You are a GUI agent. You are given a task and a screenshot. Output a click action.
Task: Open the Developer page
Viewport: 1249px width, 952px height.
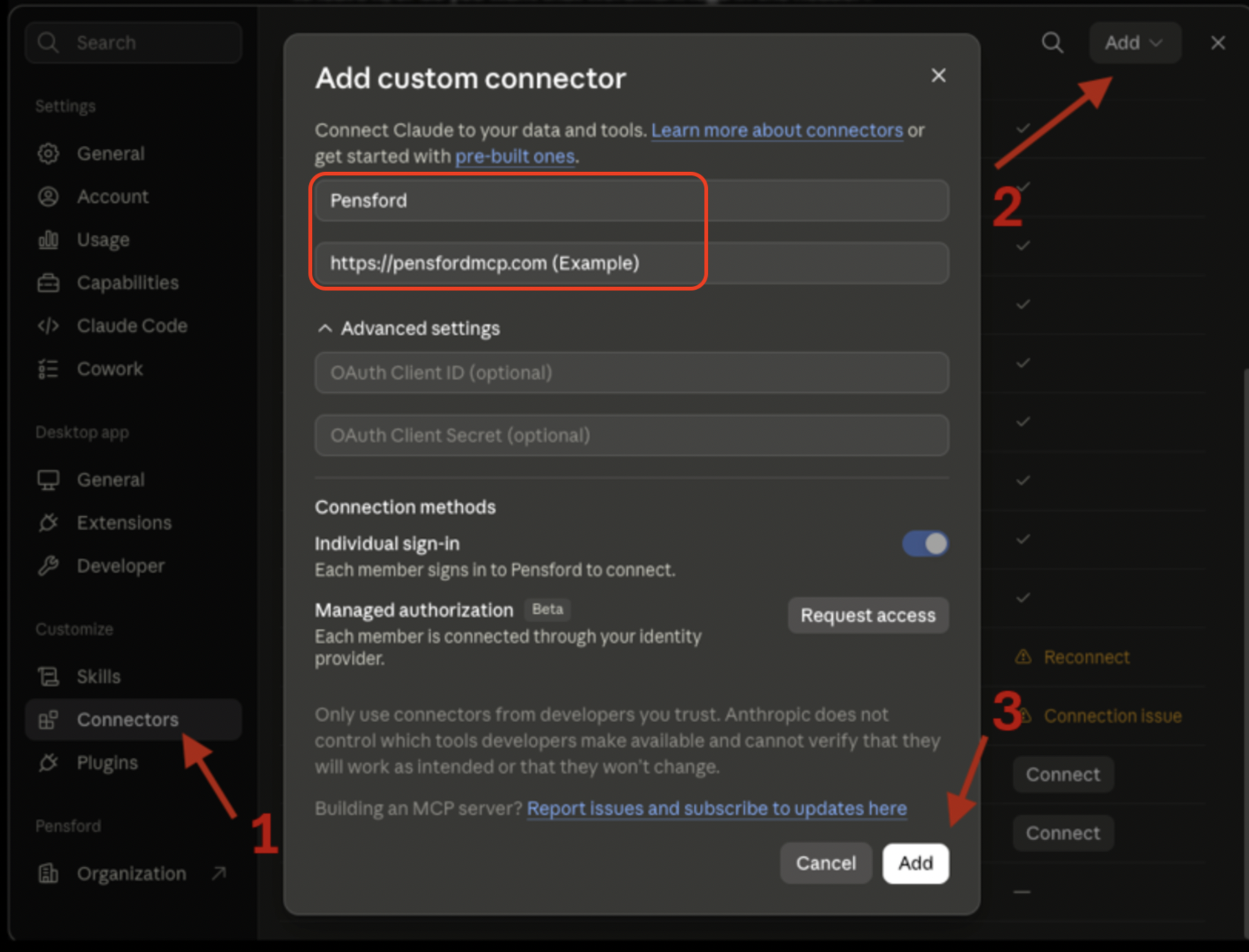tap(133, 566)
